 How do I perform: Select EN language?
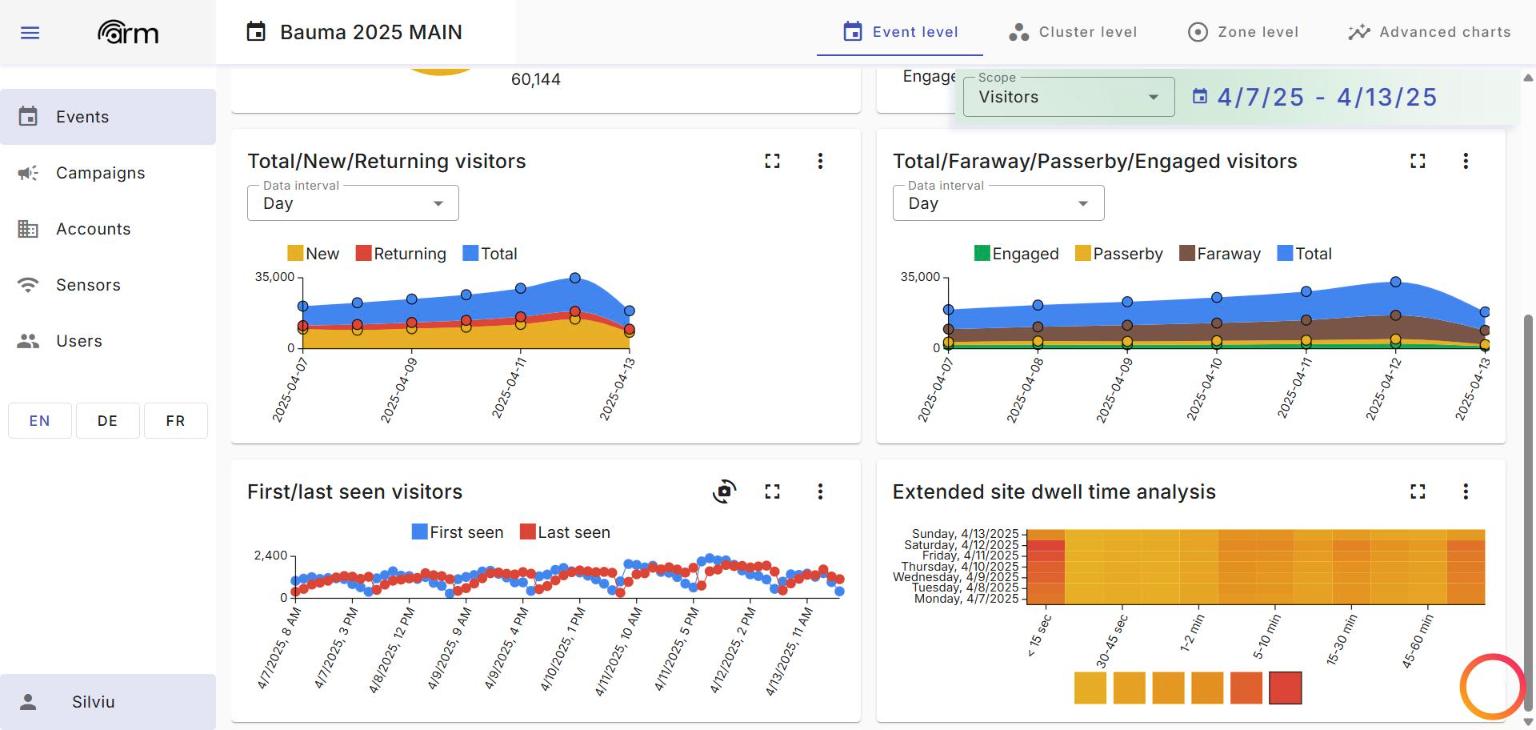[40, 421]
